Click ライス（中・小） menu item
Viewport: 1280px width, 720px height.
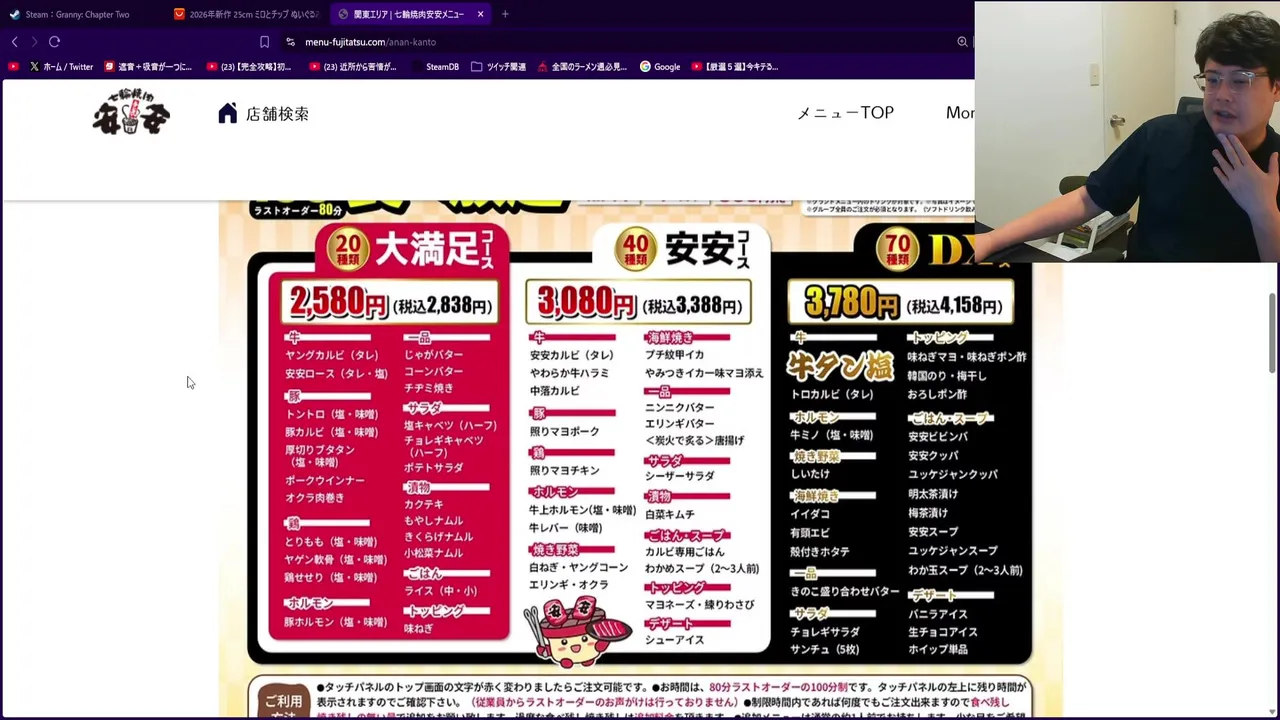click(x=441, y=591)
